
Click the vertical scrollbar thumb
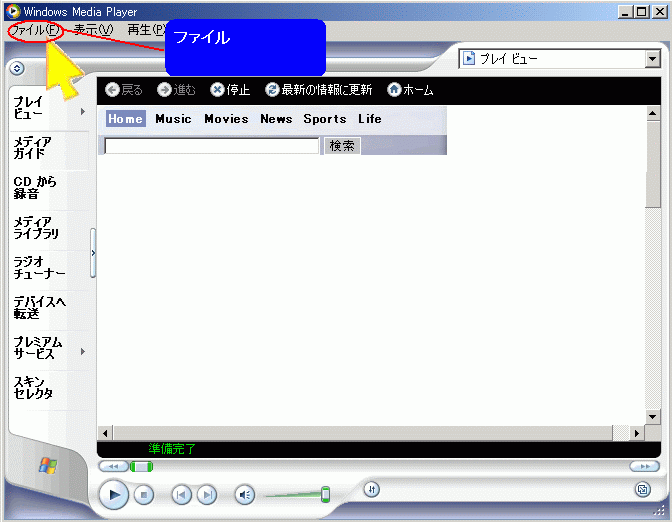tap(653, 165)
